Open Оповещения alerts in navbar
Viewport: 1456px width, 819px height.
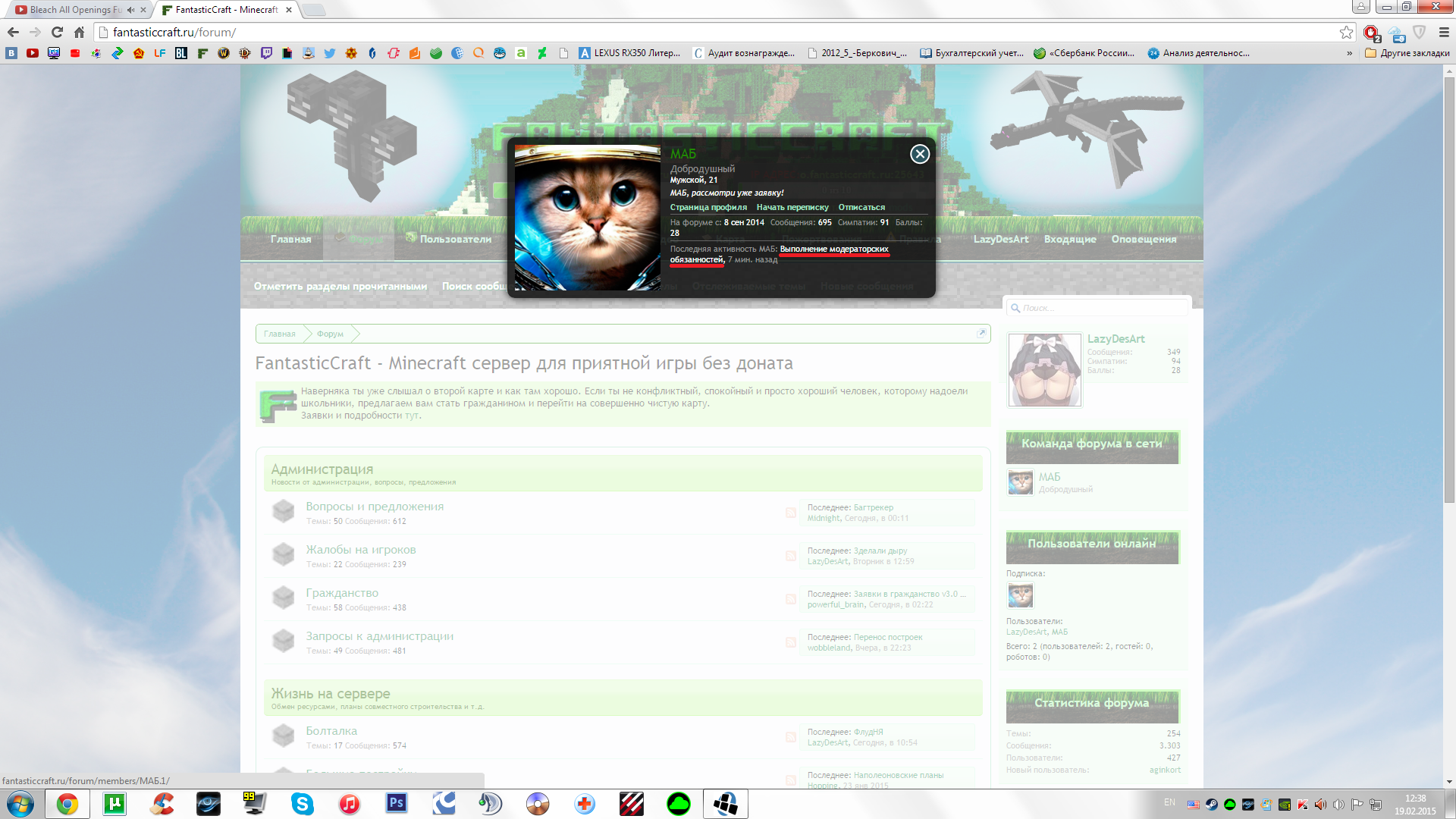1144,239
